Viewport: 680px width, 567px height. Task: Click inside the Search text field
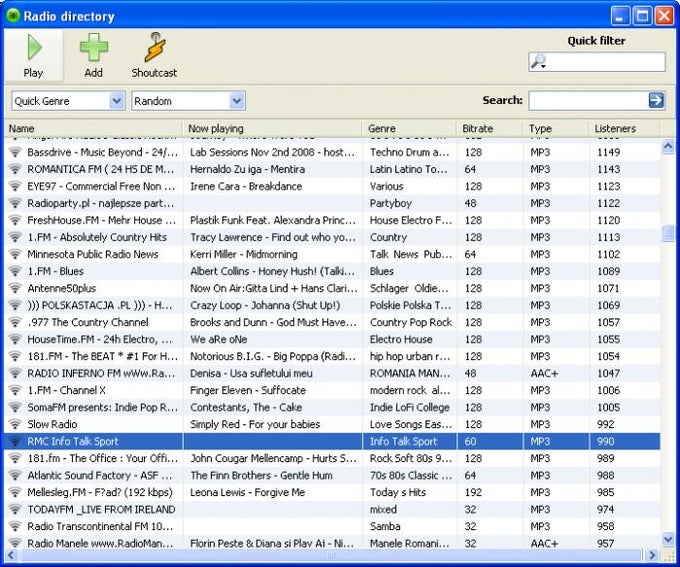pyautogui.click(x=587, y=100)
